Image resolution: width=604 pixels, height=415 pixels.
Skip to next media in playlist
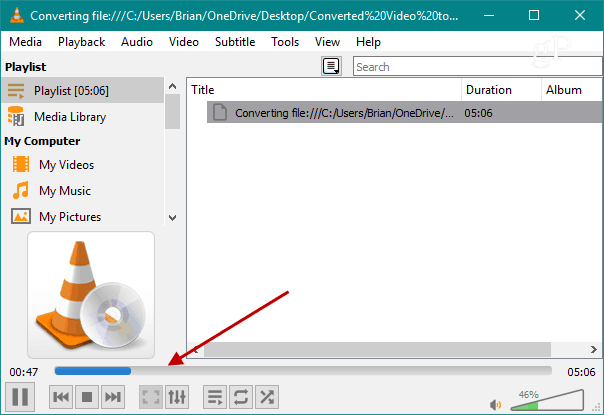coord(113,397)
